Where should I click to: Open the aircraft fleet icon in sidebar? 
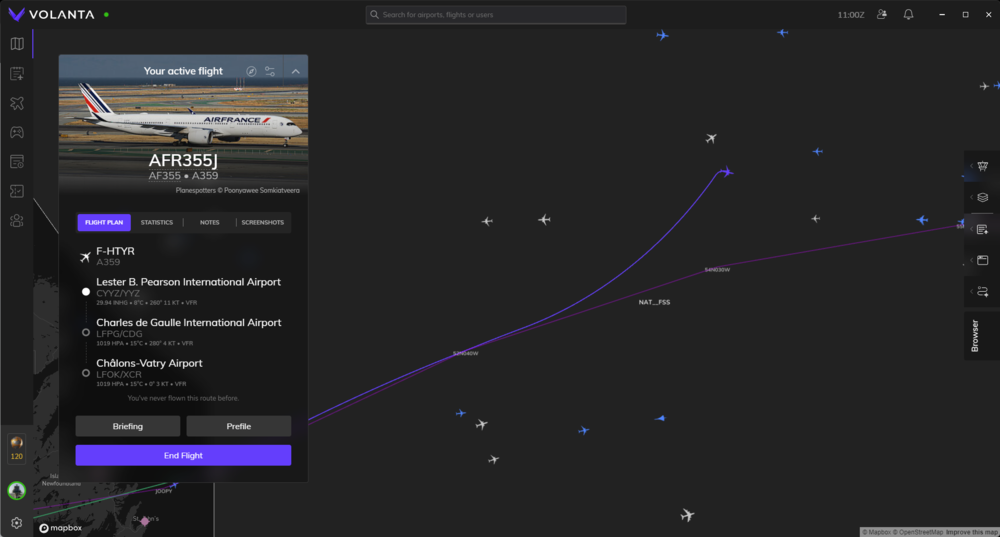tap(16, 103)
